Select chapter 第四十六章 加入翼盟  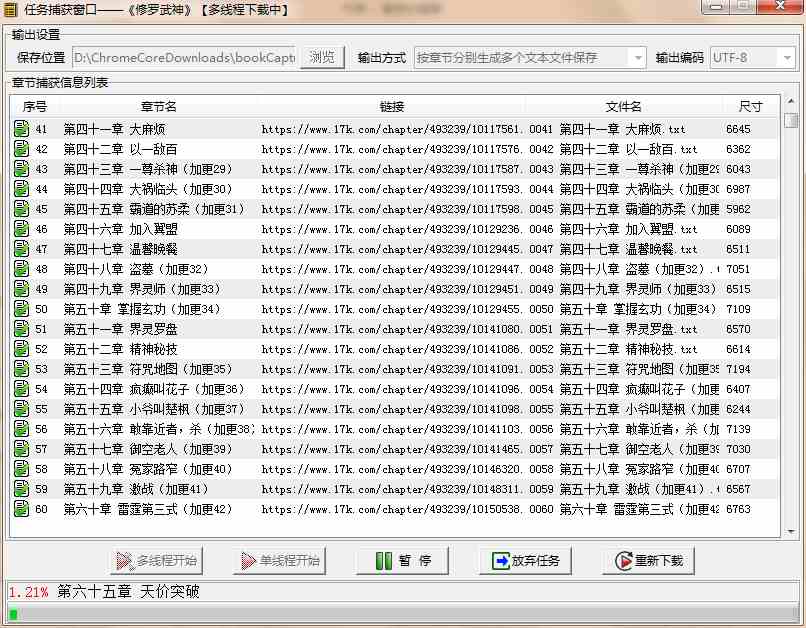pos(120,229)
